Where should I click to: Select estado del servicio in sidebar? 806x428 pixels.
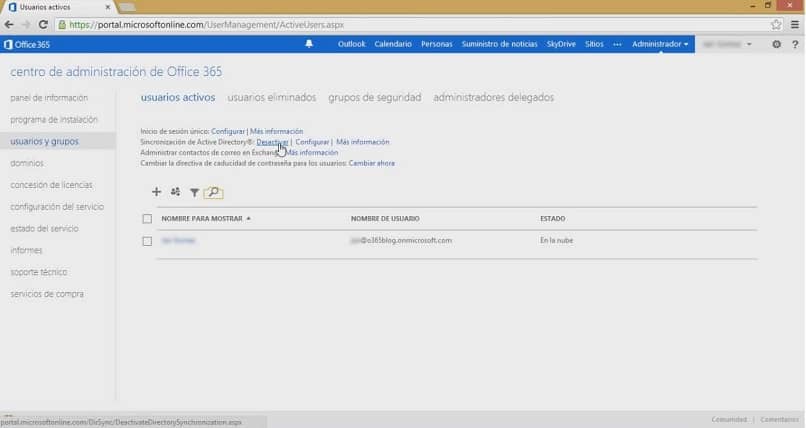coord(44,228)
